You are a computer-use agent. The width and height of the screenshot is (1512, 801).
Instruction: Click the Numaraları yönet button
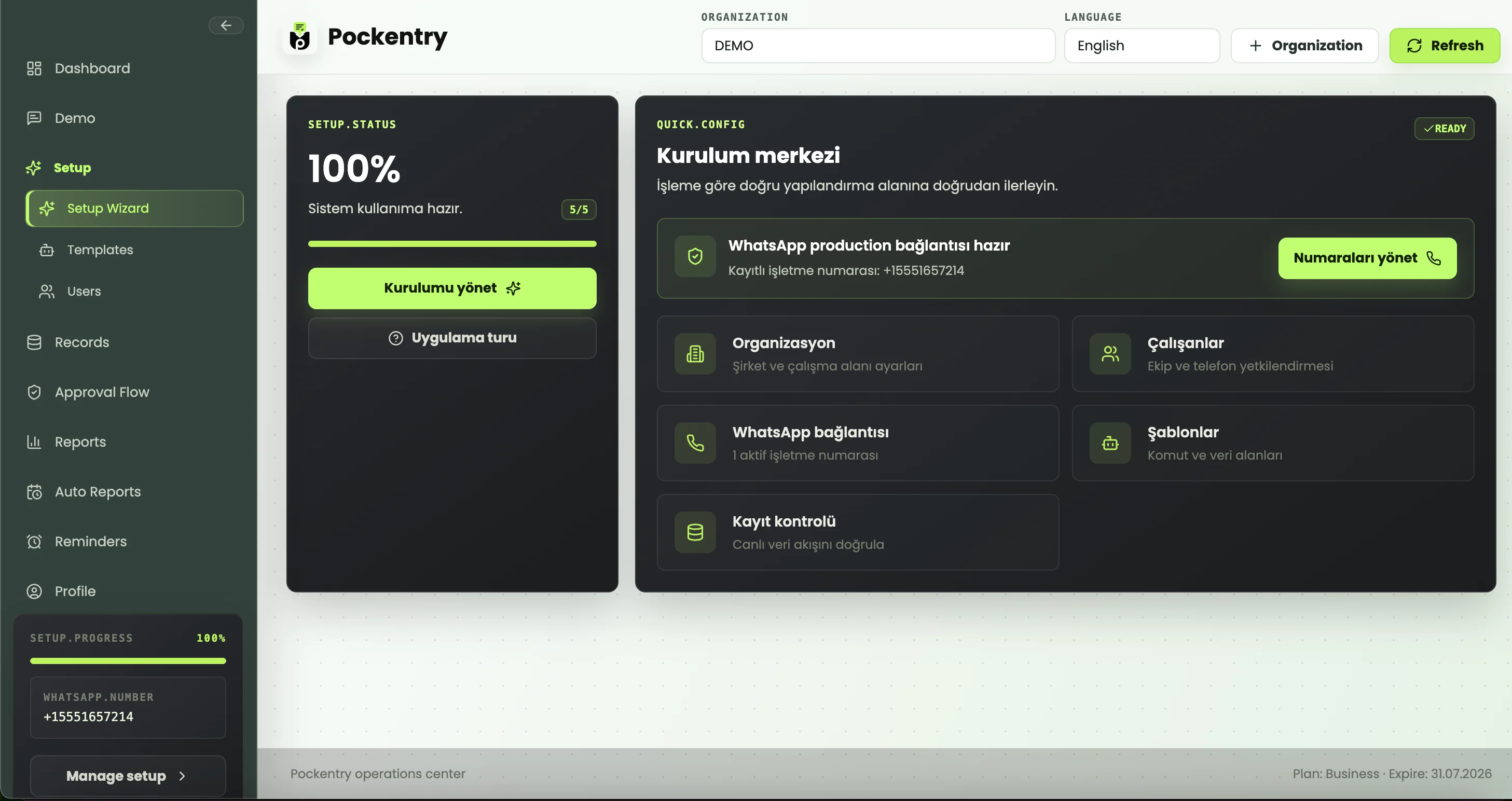click(x=1367, y=258)
